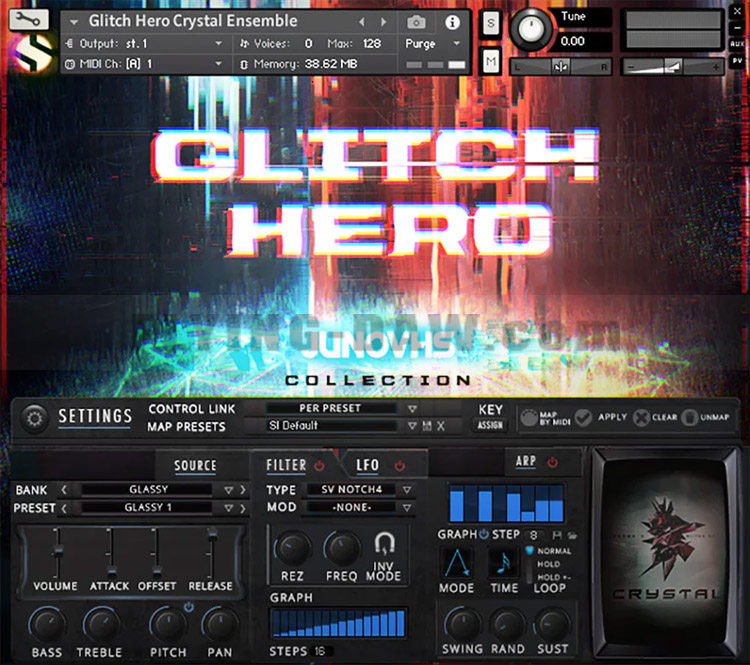Toggle the Filter power button
The height and width of the screenshot is (665, 750).
pyautogui.click(x=320, y=465)
